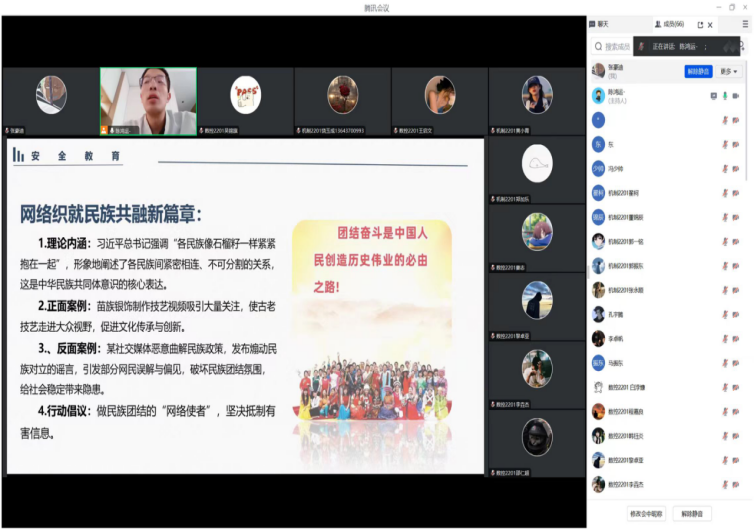The width and height of the screenshot is (754, 530).
Task: Click the 修改会中昵称 button
Action: (x=646, y=514)
